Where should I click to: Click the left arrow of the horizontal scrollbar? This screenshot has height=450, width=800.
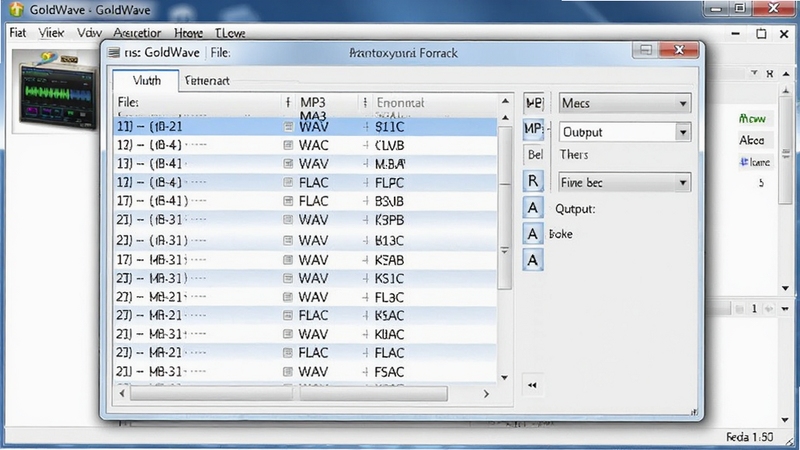[x=122, y=393]
